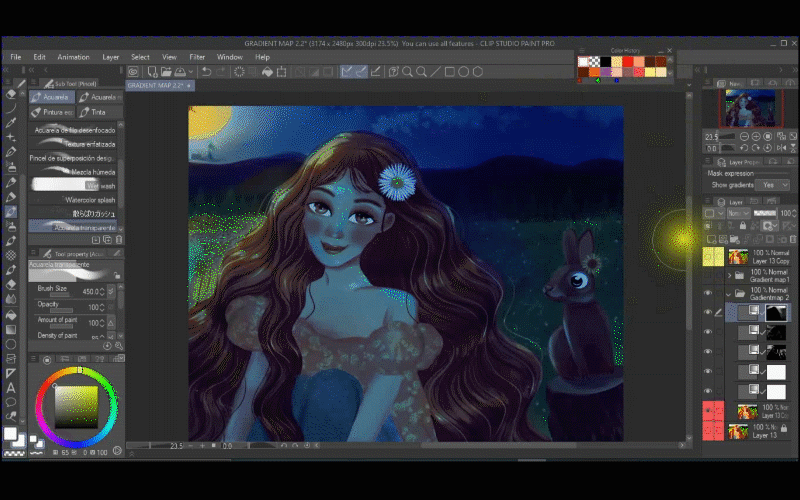
Task: Expand the Gradient map1 layer folder
Action: [730, 275]
